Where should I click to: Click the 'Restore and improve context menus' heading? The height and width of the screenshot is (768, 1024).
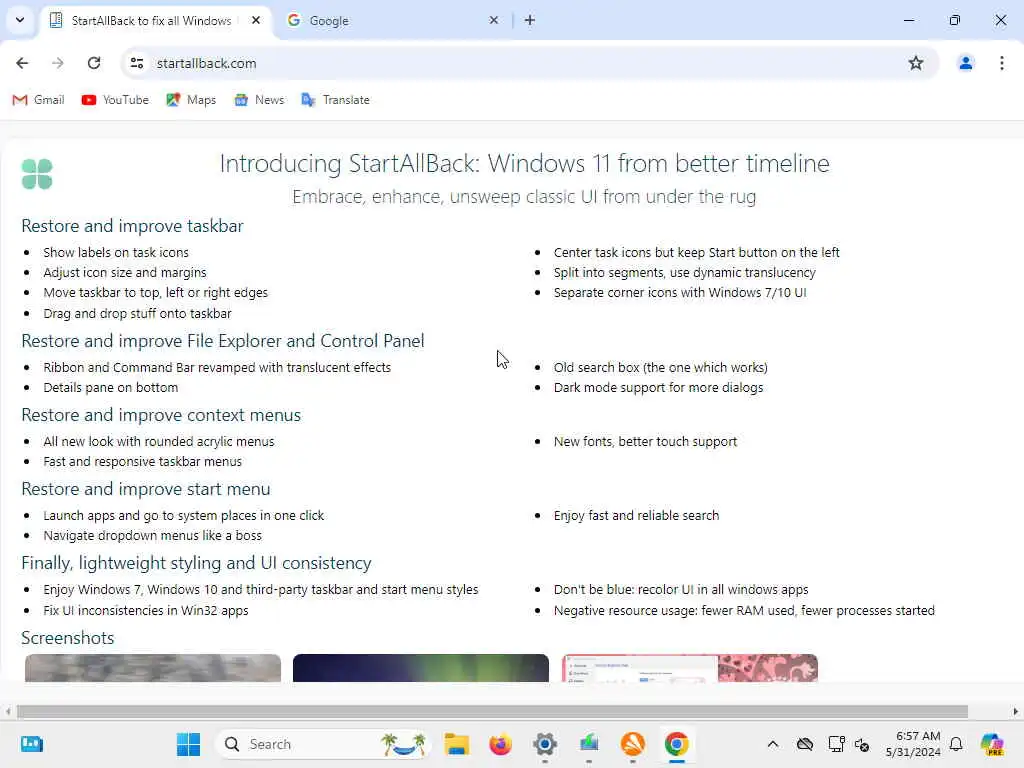(161, 415)
